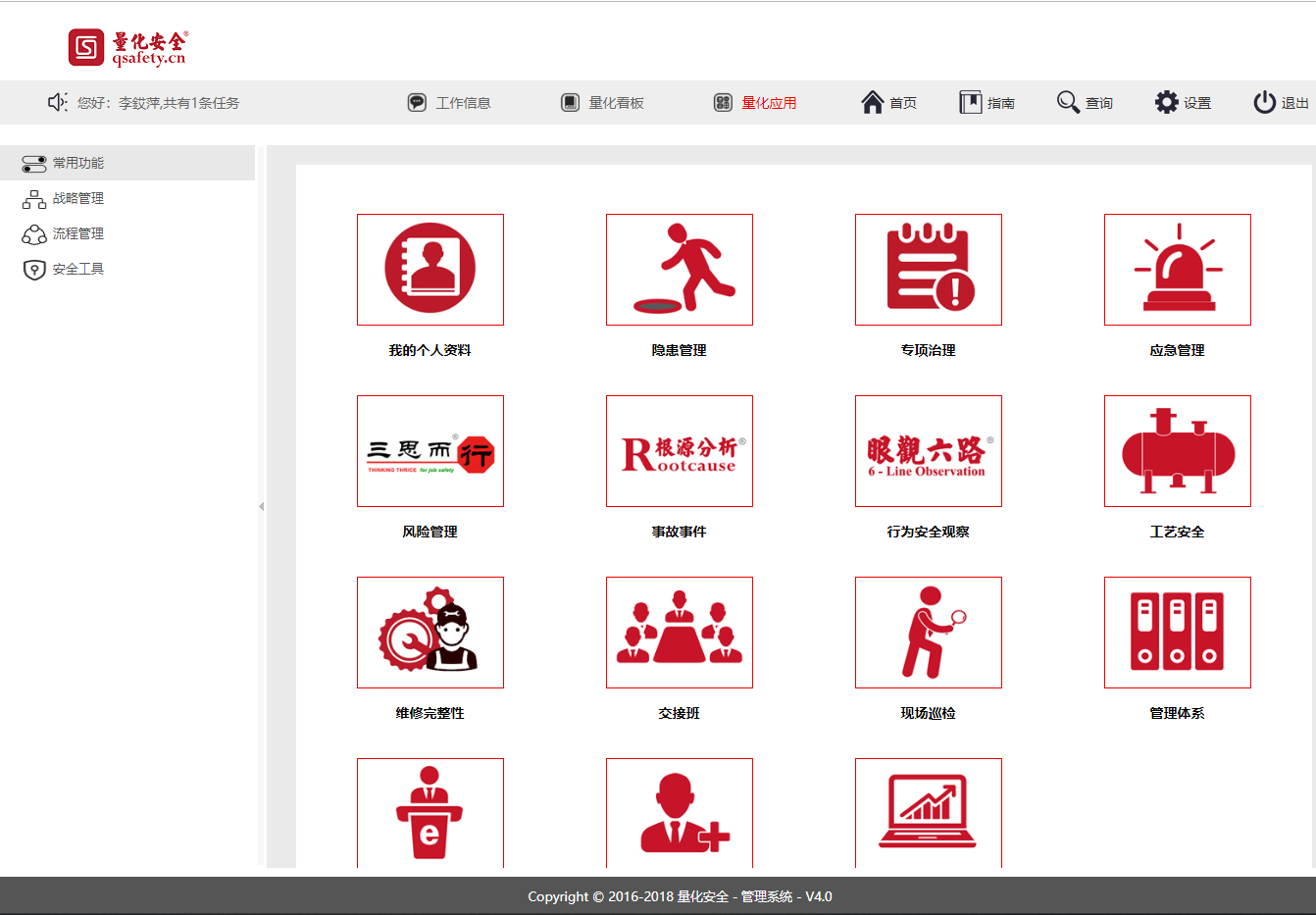Collapse the left sidebar with splitter arrow
The image size is (1316, 915).
tap(261, 507)
